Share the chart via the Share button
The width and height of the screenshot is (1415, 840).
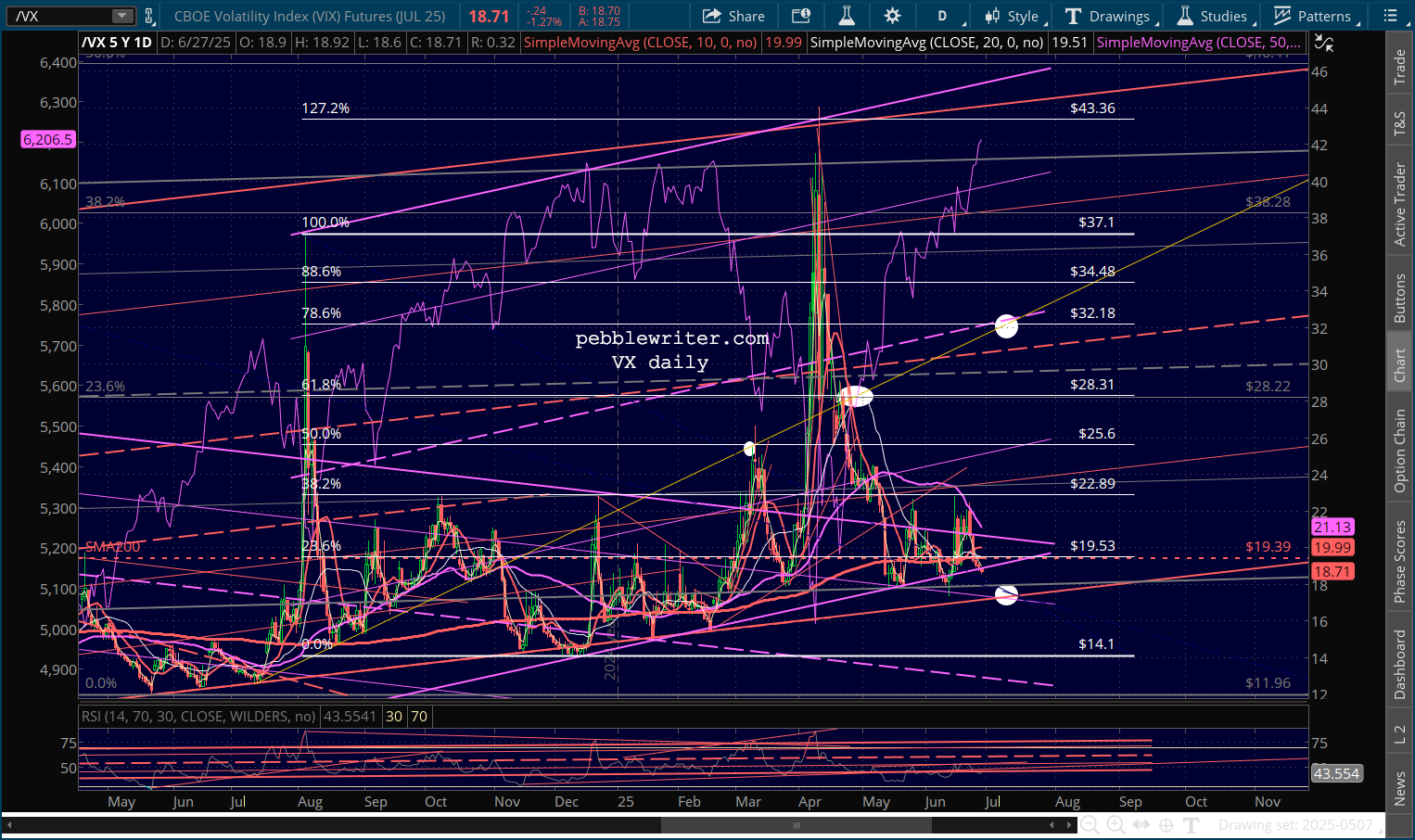click(733, 16)
